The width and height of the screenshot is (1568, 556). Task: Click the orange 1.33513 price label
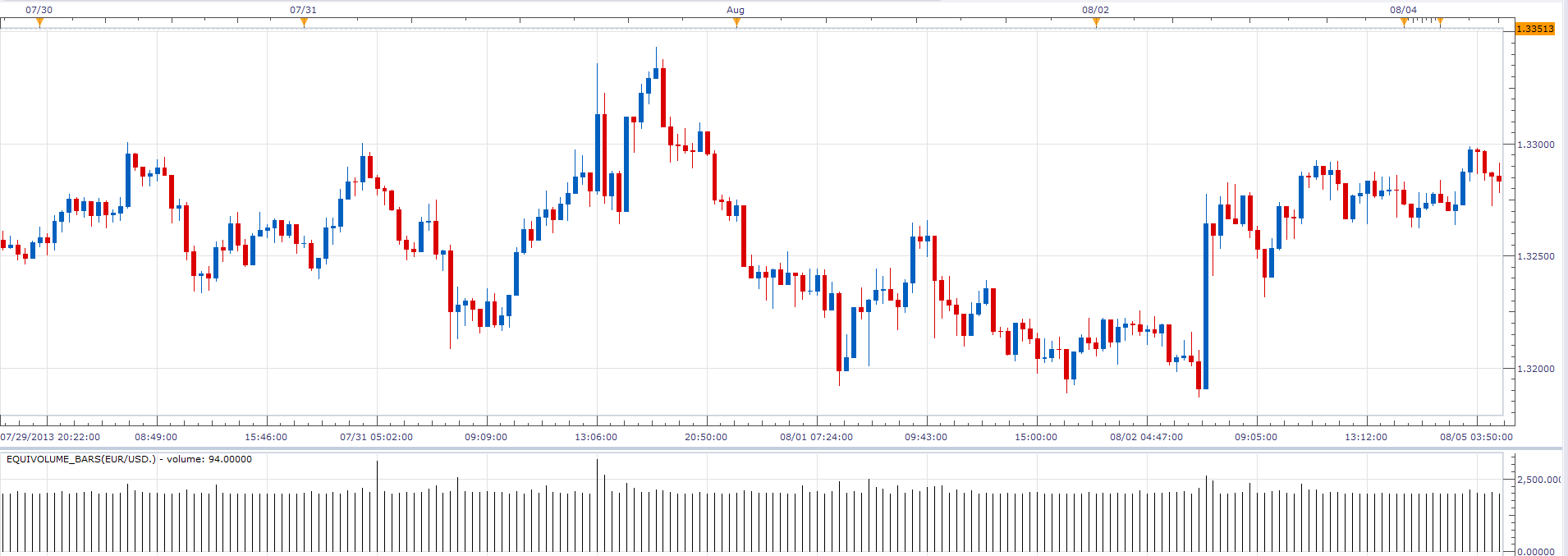click(1534, 29)
